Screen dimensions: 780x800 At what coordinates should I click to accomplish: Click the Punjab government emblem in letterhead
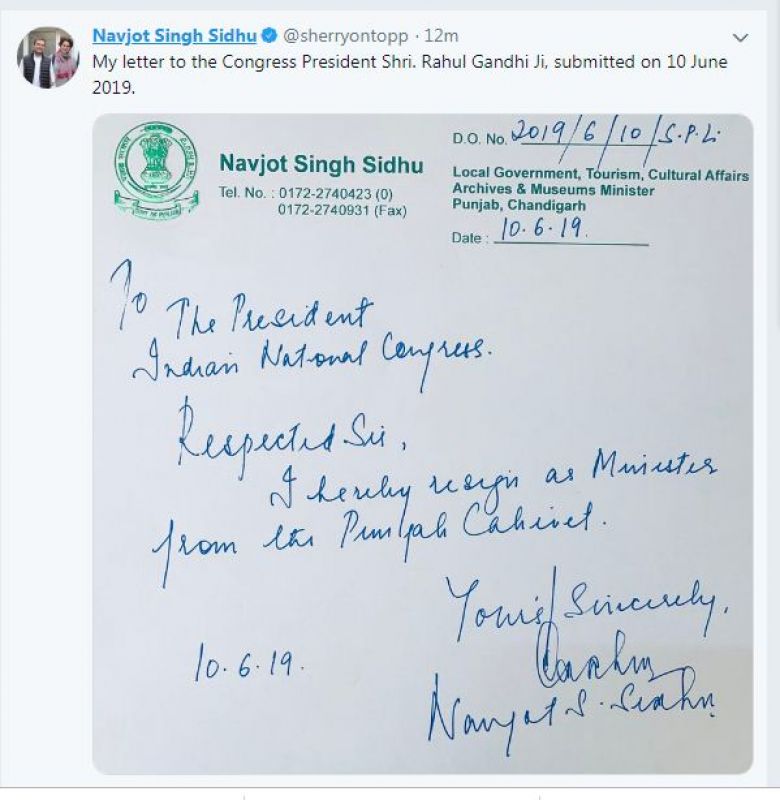(155, 171)
